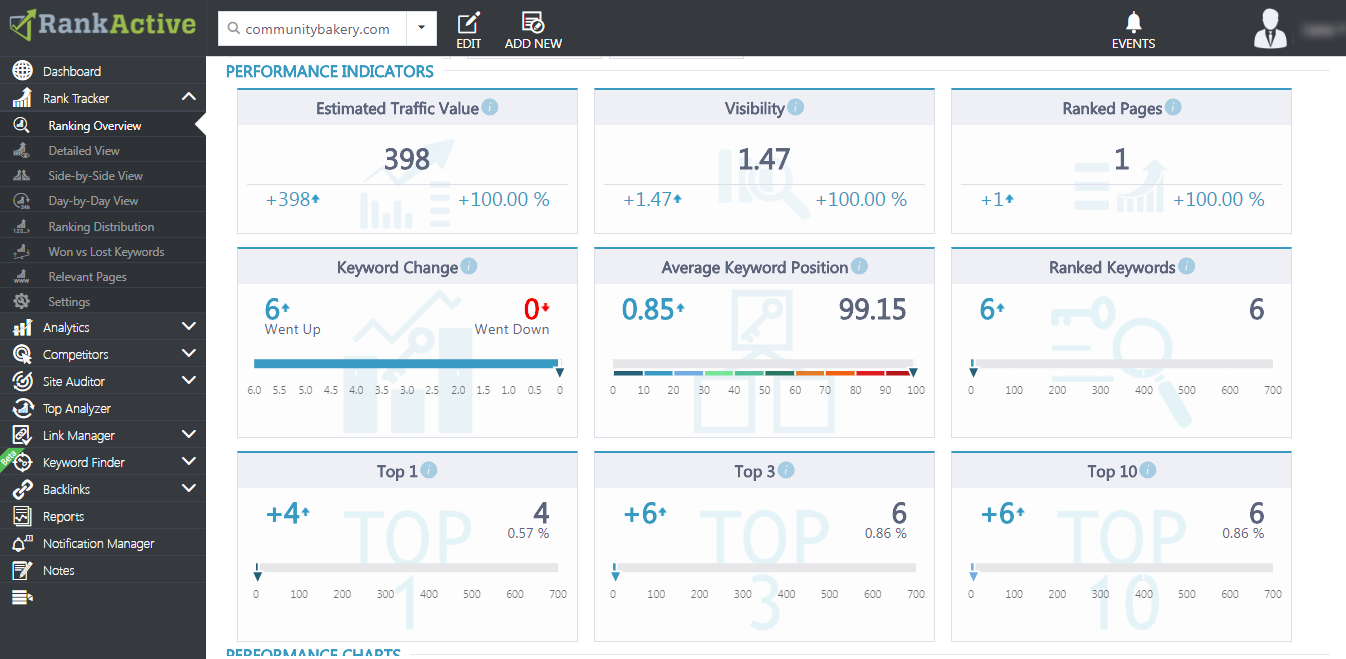Click the Estimated Traffic Value info icon
This screenshot has height=659, width=1346.
490,107
